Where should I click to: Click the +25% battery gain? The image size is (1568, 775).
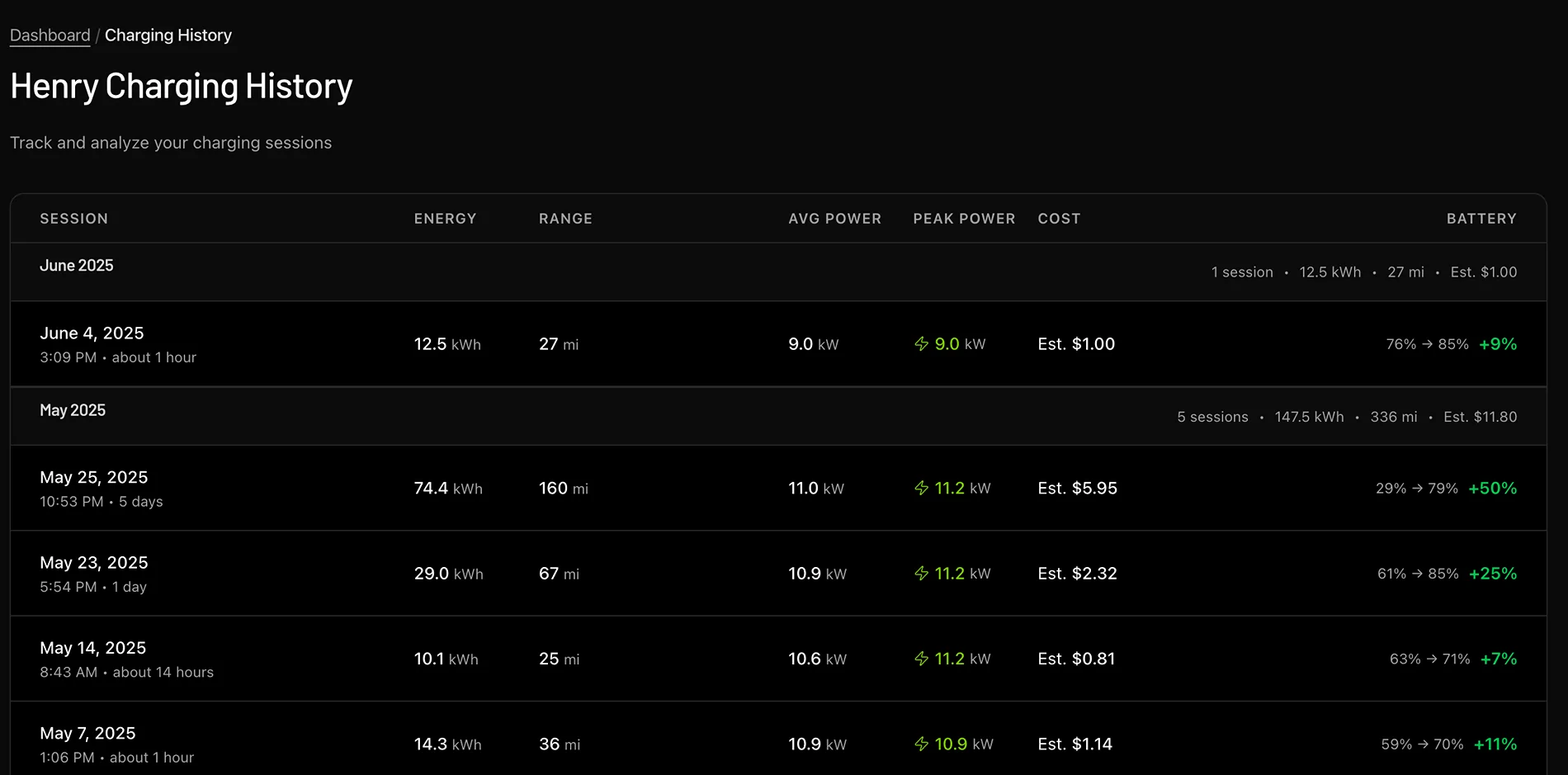[x=1493, y=574]
